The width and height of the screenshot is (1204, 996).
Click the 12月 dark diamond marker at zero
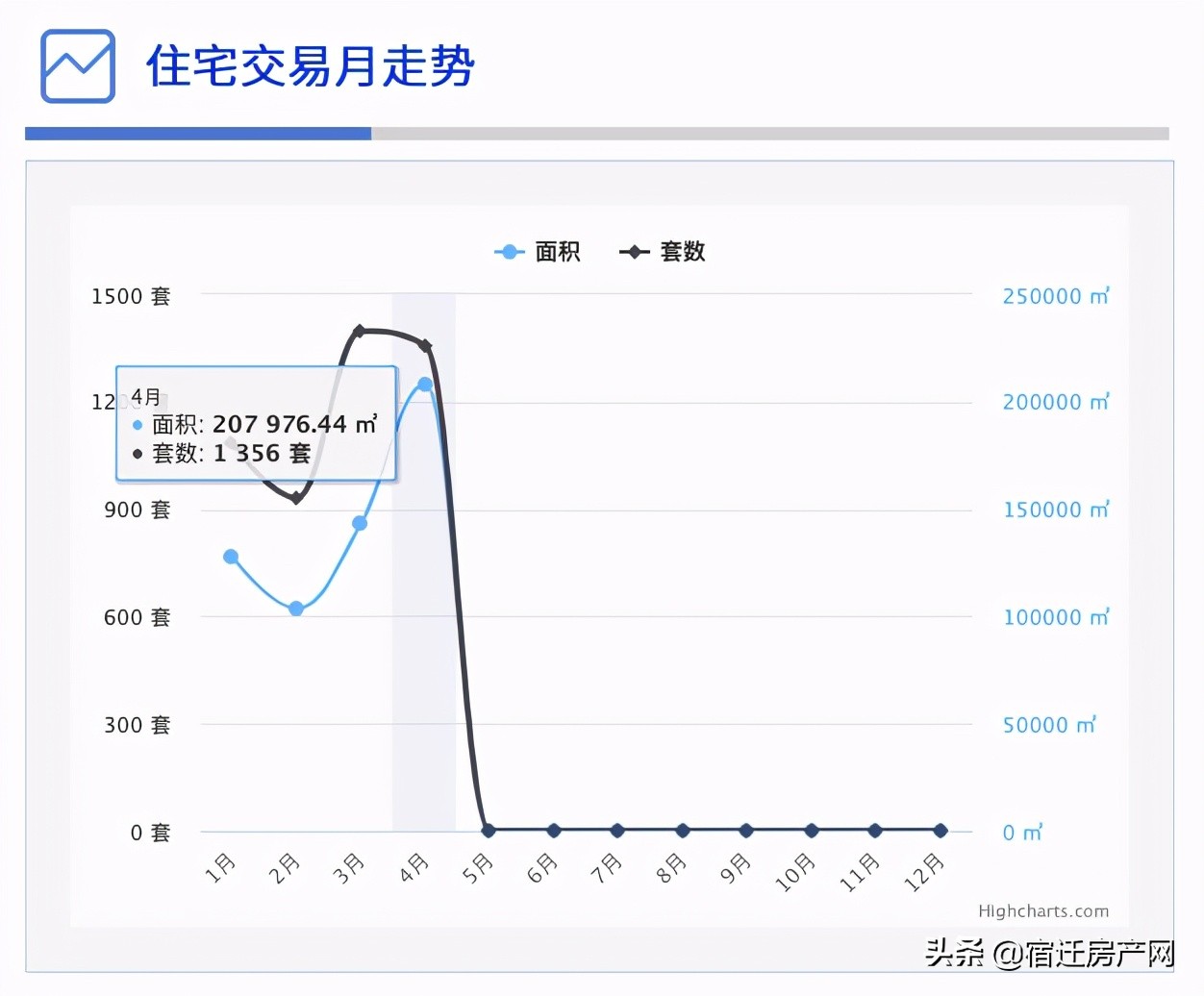941,831
